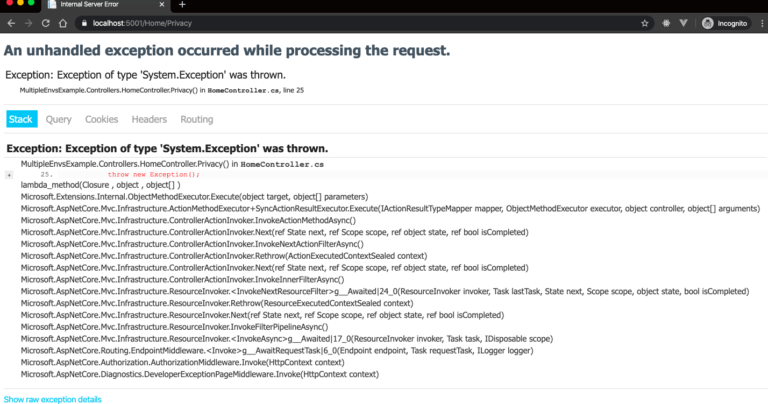Switch to the Routing tab
Screen dimensions: 768x404
tap(196, 119)
